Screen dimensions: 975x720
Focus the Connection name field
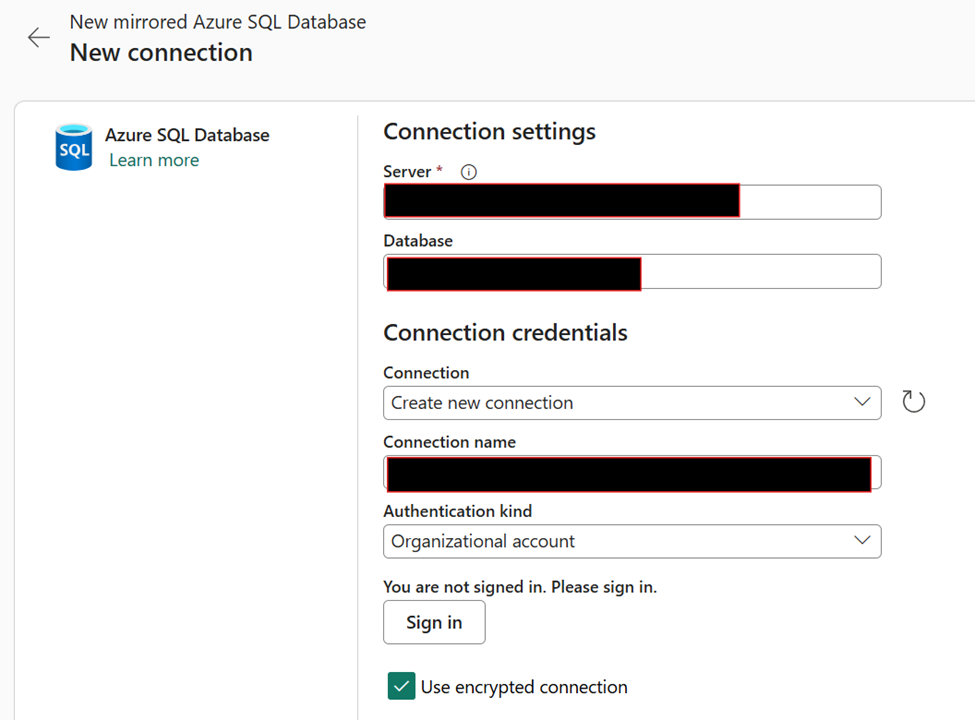click(x=632, y=473)
